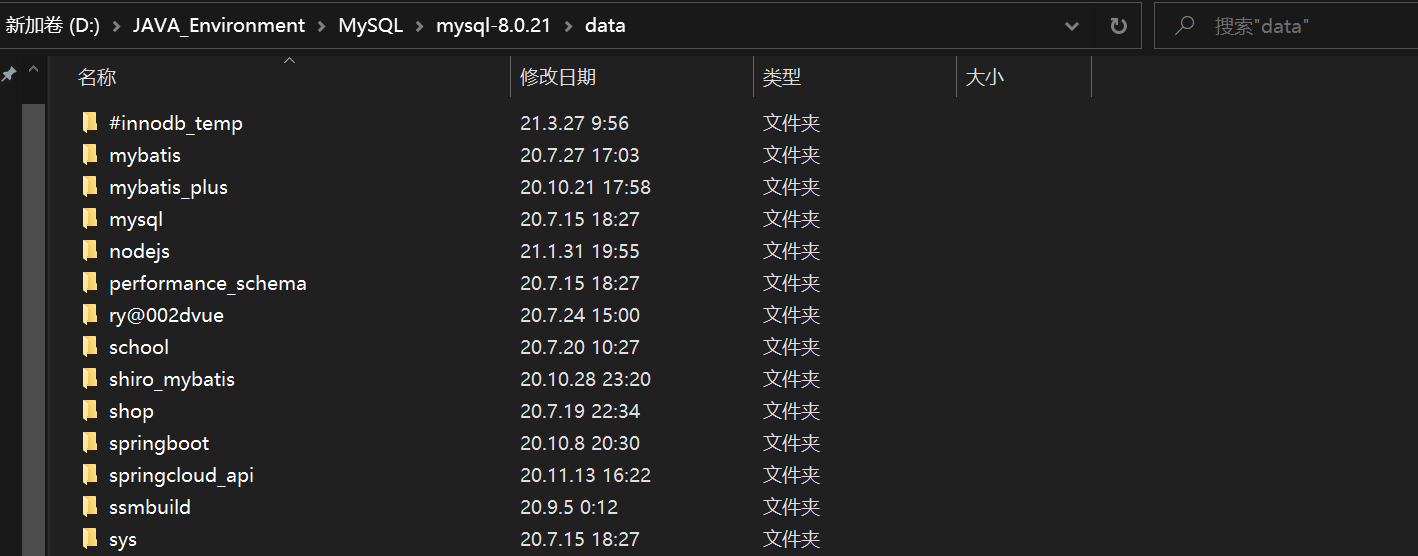The width and height of the screenshot is (1418, 556).
Task: Select the mybatis folder icon
Action: pyautogui.click(x=90, y=155)
